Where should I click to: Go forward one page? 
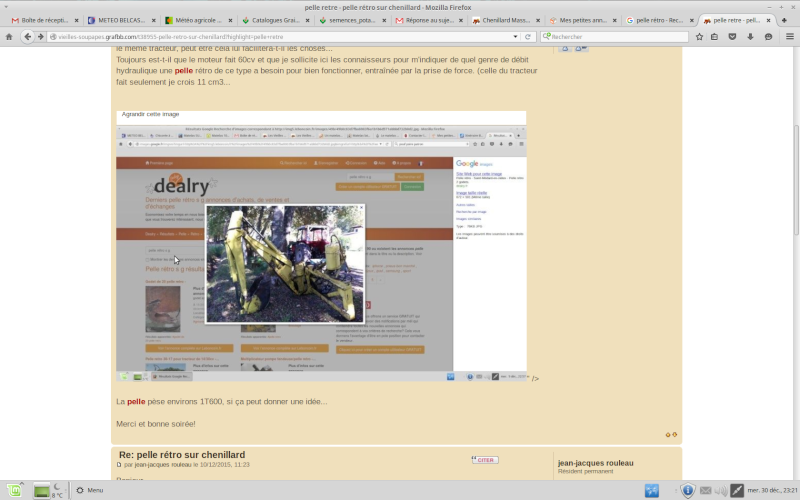pyautogui.click(x=40, y=37)
